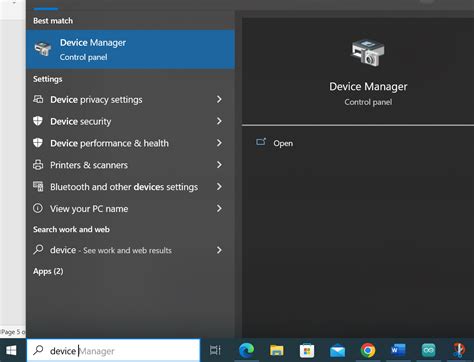Launch Google Chrome from the taskbar
The height and width of the screenshot is (362, 474).
(x=368, y=350)
